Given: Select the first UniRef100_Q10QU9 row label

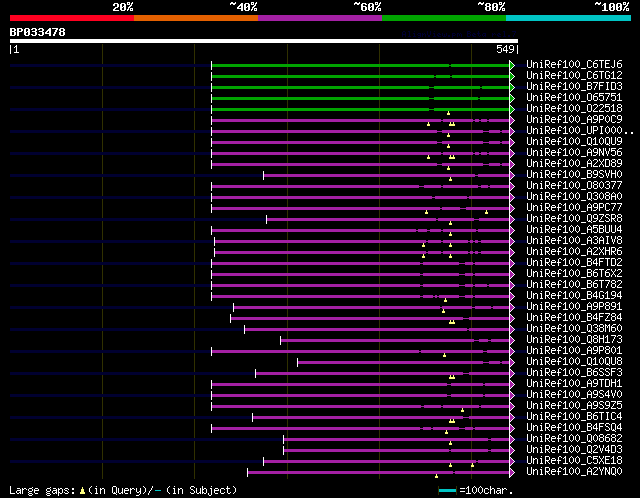Looking at the screenshot, I should point(574,141).
